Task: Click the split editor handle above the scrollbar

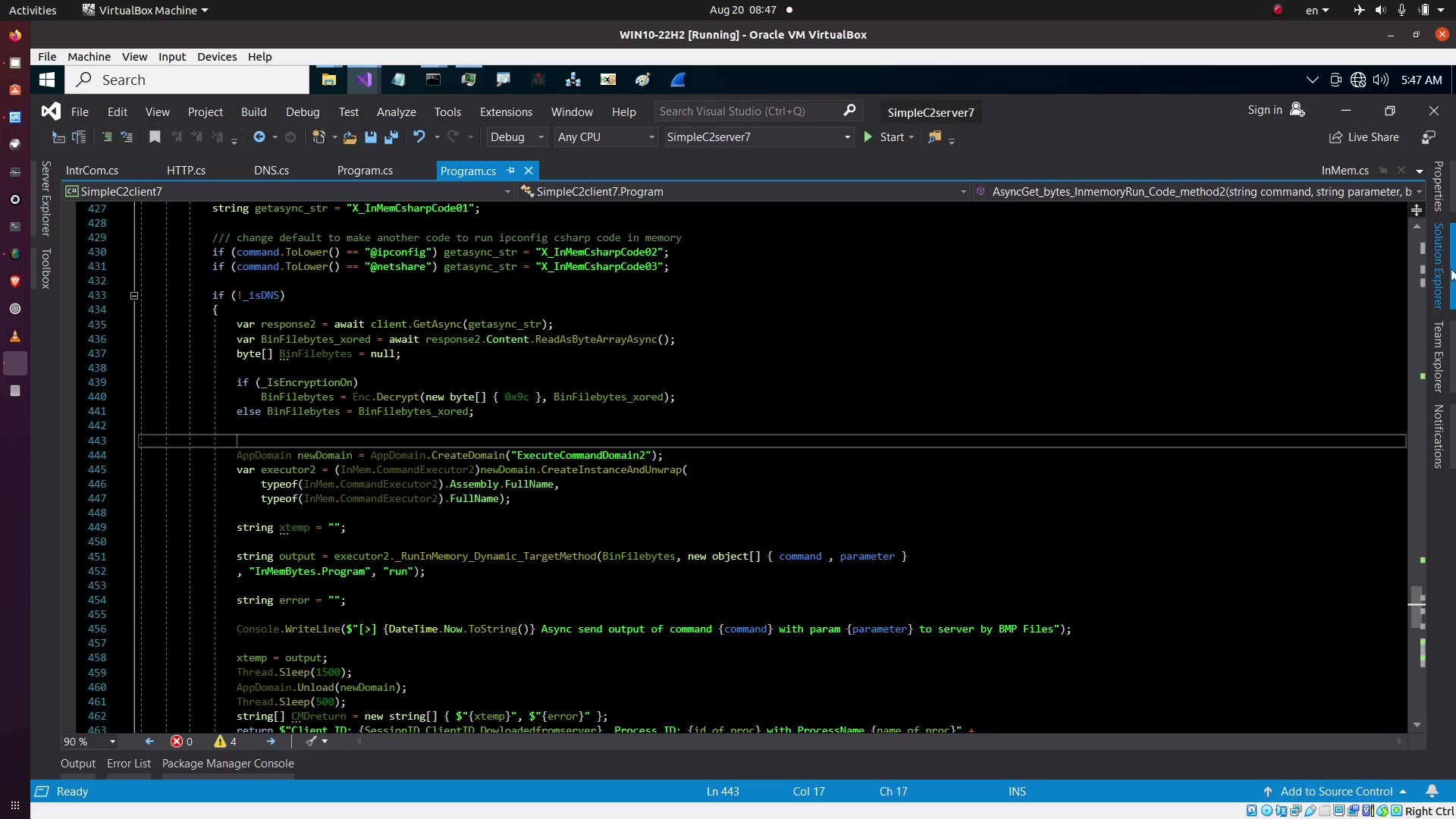Action: point(1417,210)
